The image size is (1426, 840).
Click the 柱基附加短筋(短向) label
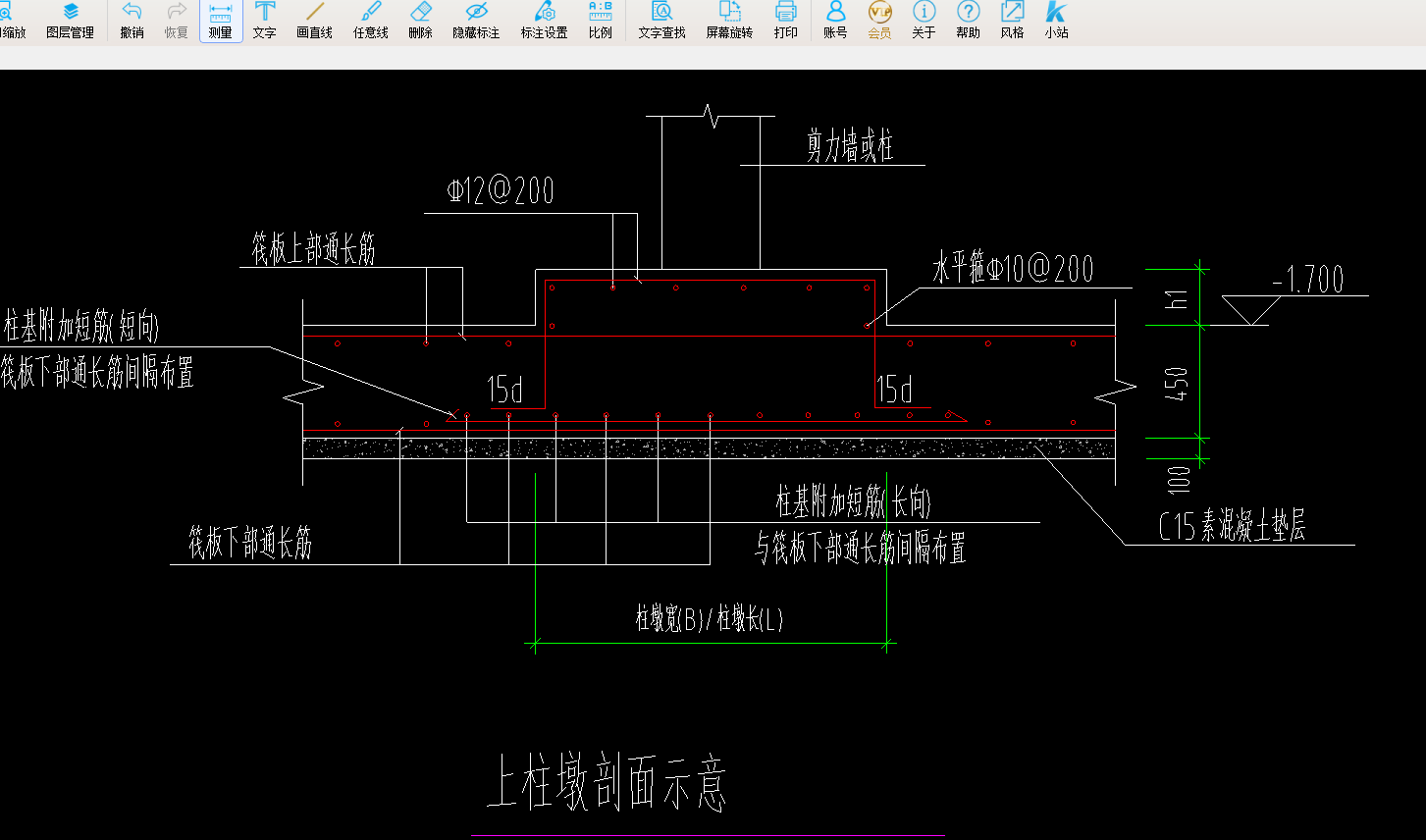tap(81, 326)
